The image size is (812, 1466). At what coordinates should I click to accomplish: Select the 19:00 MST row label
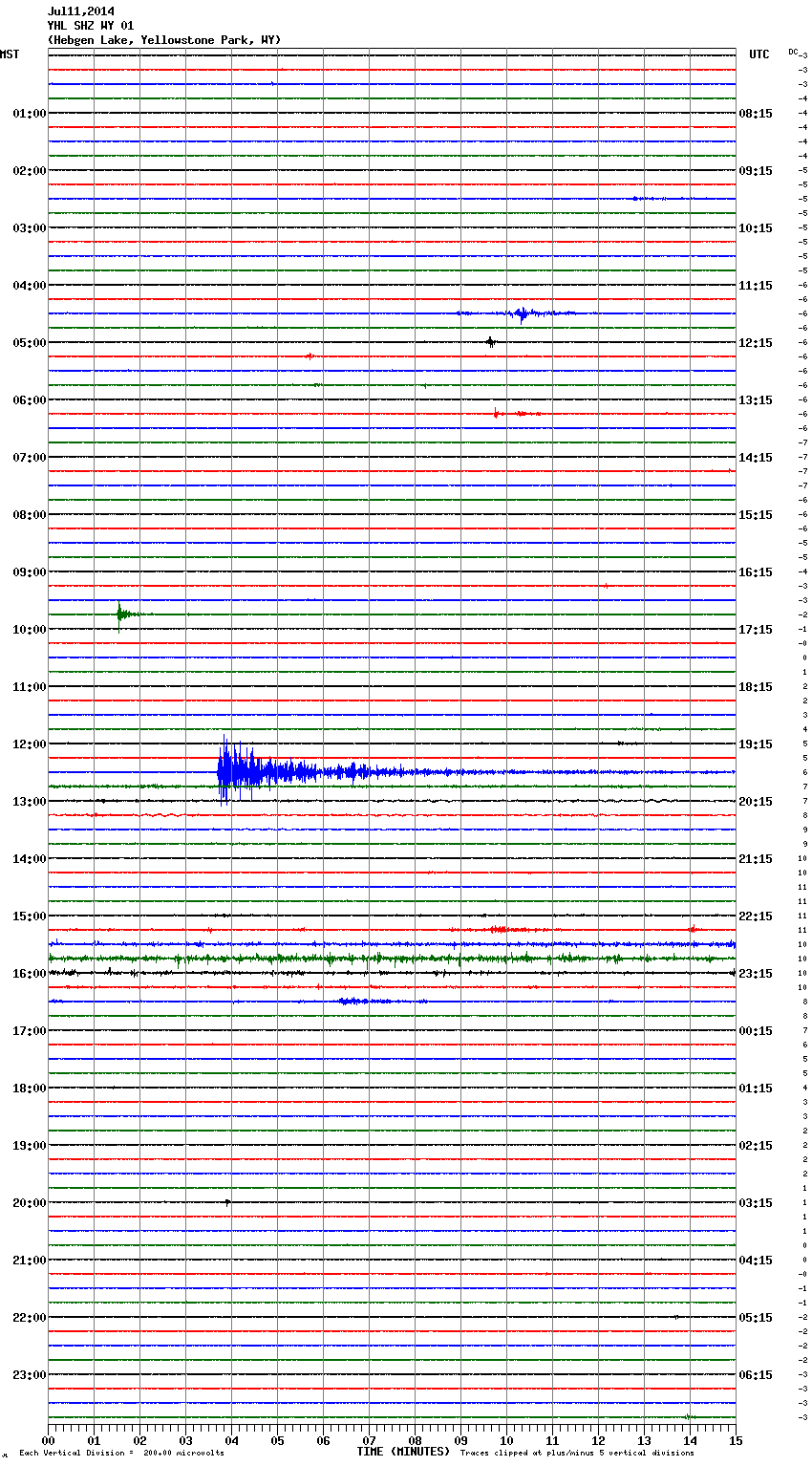click(29, 1146)
